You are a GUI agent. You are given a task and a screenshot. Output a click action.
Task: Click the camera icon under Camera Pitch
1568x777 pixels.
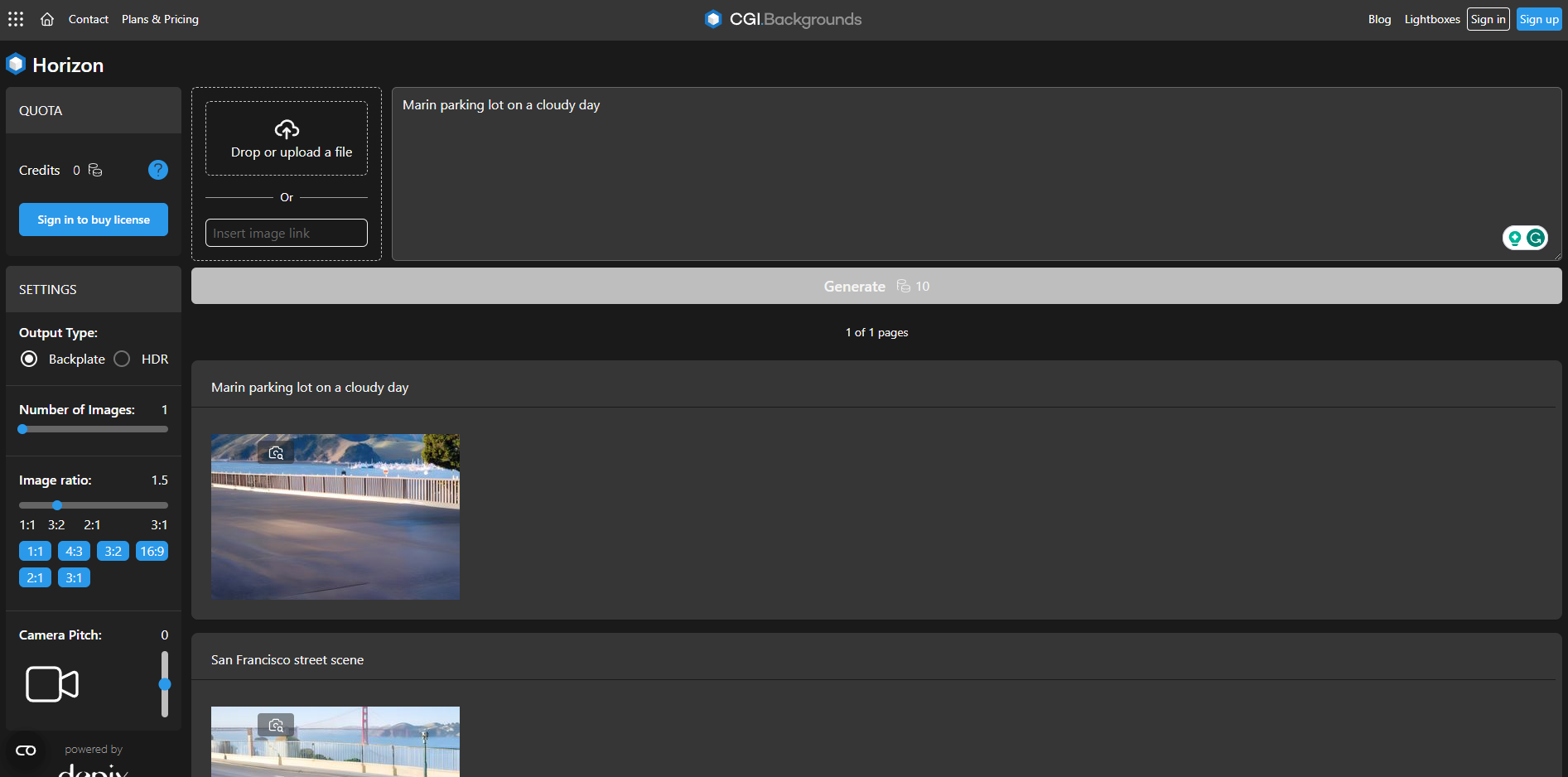tap(51, 684)
